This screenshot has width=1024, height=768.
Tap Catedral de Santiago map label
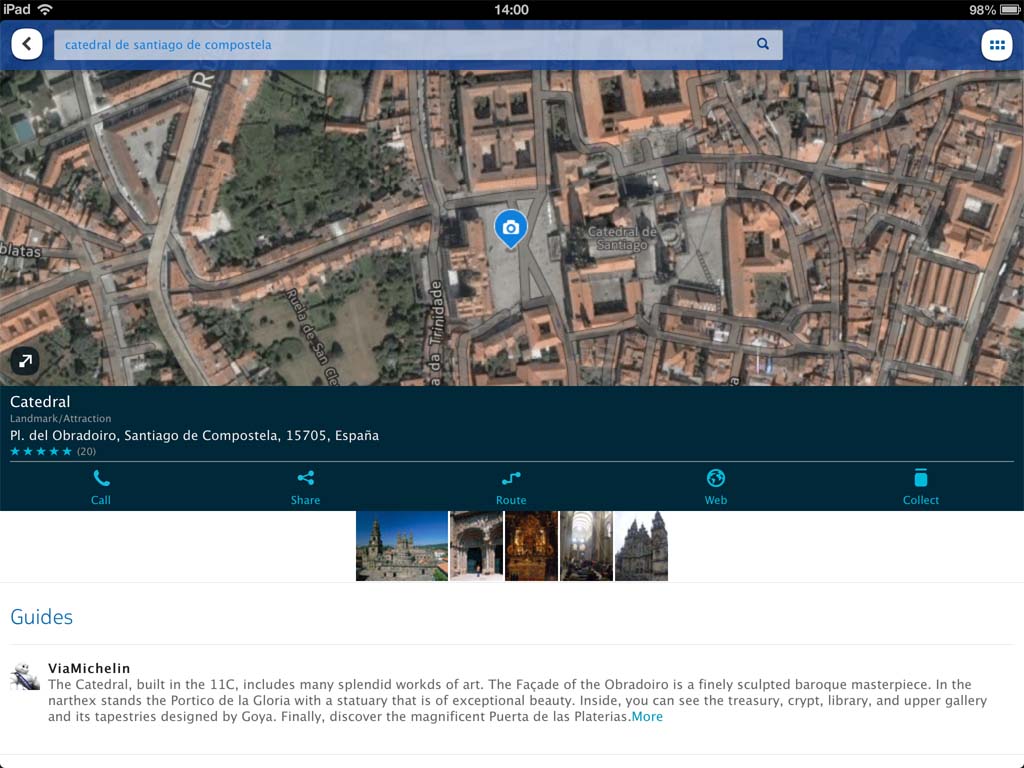coord(622,238)
